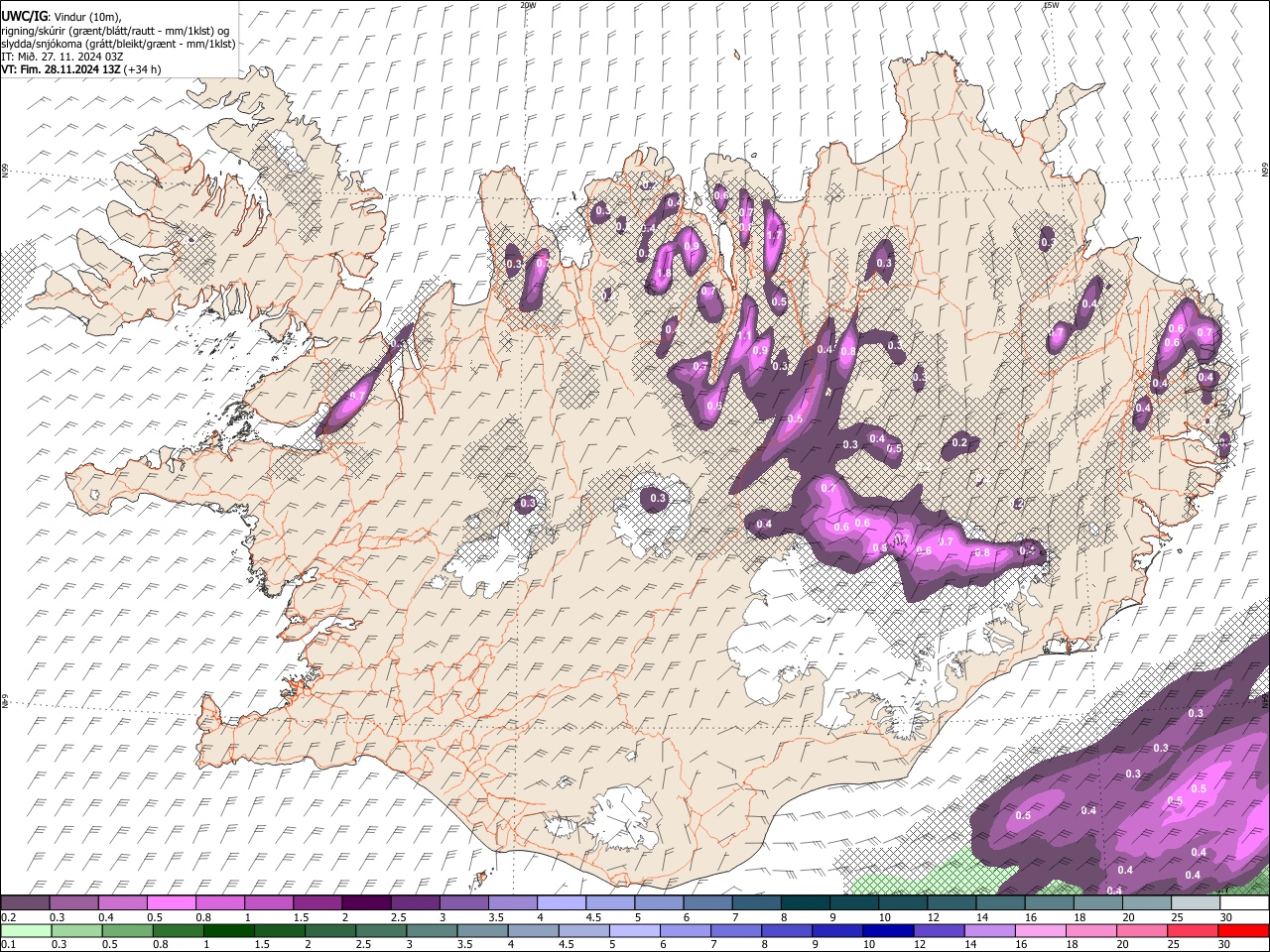Click the bright pink 0.5 swatch in upper legend
Viewport: 1270px width, 952px height.
point(171,903)
